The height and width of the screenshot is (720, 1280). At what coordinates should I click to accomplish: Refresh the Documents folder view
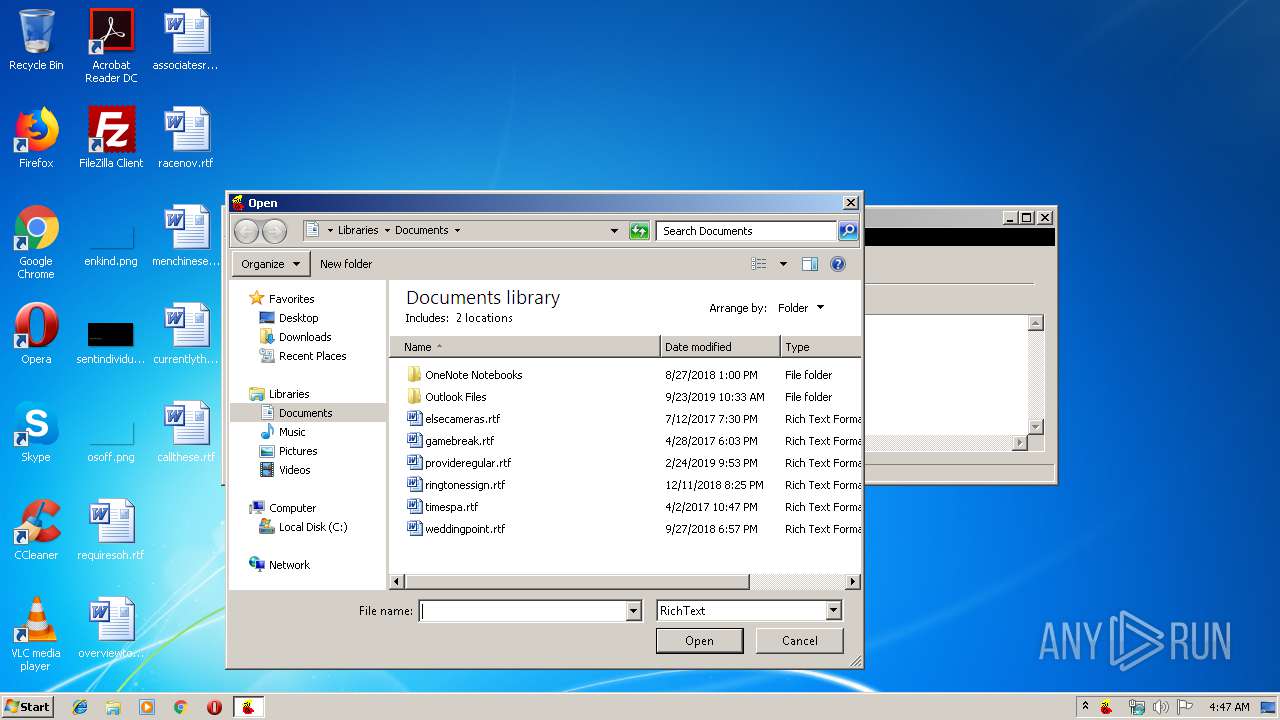[x=639, y=231]
